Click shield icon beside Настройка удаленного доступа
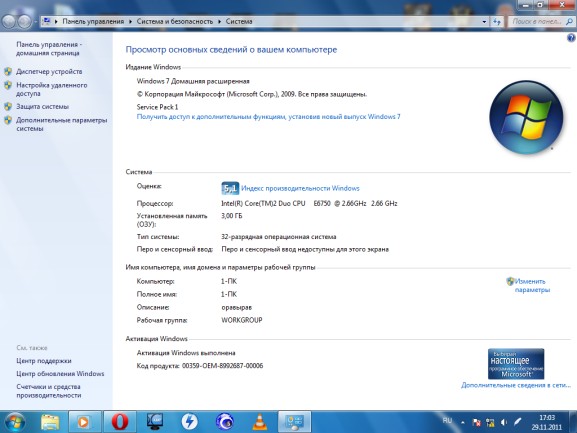577x433 pixels. point(8,85)
